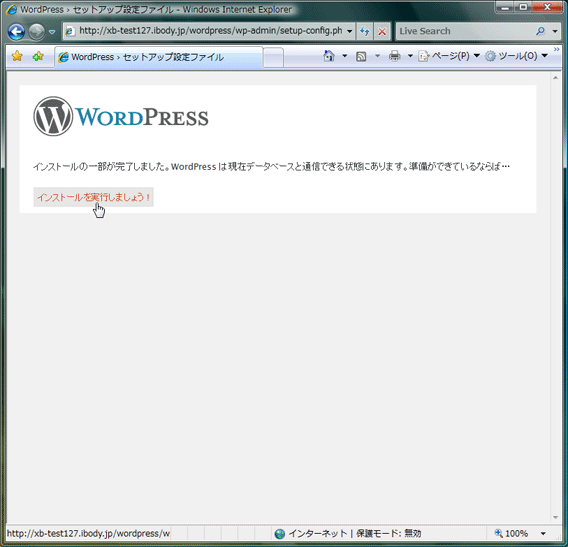Click the Home page icon
The width and height of the screenshot is (568, 547).
[329, 56]
